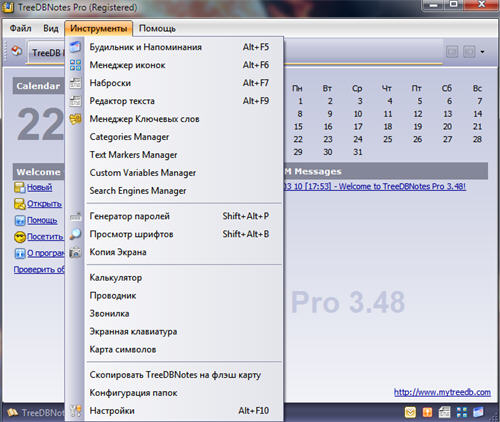Viewport: 500px width, 422px height.
Task: Click the orange icon in status bar
Action: pyautogui.click(x=427, y=413)
